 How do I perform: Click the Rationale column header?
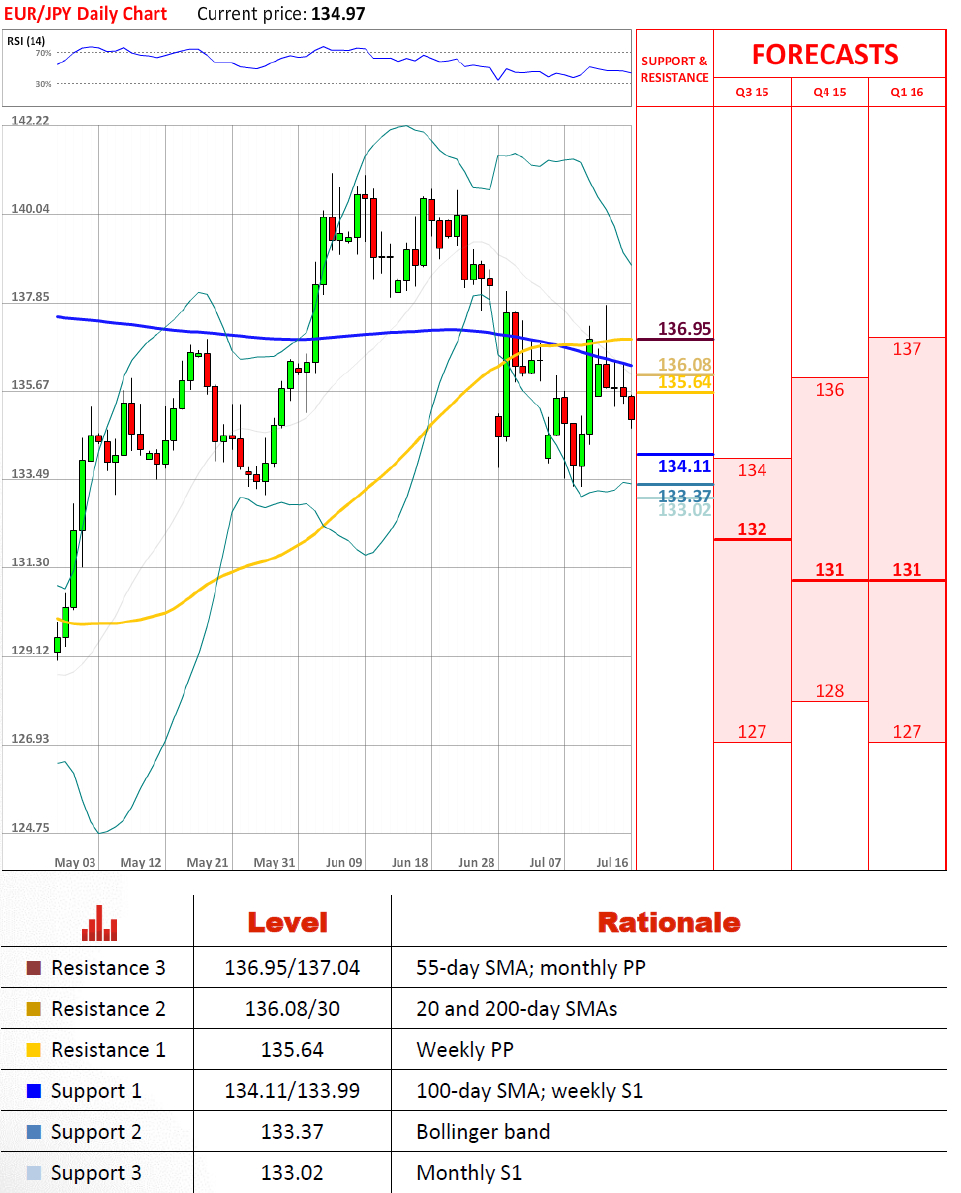tap(669, 923)
